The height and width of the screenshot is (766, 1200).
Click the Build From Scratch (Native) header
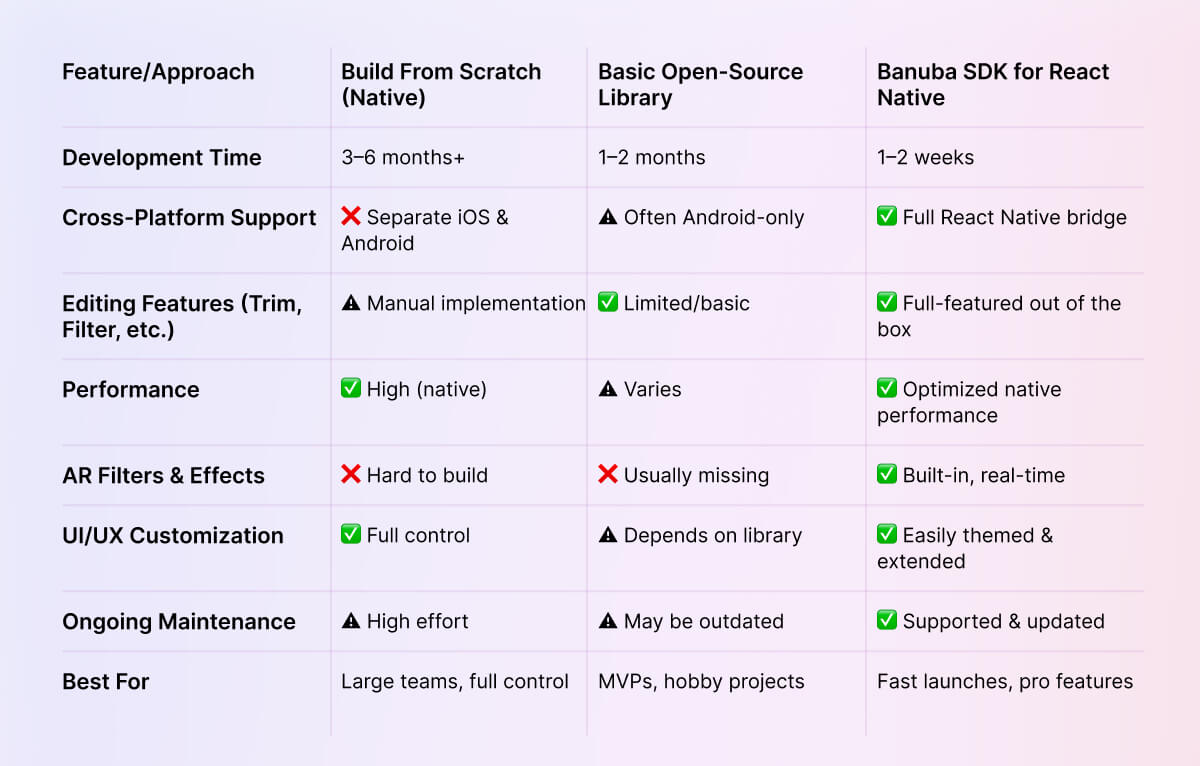click(x=441, y=85)
